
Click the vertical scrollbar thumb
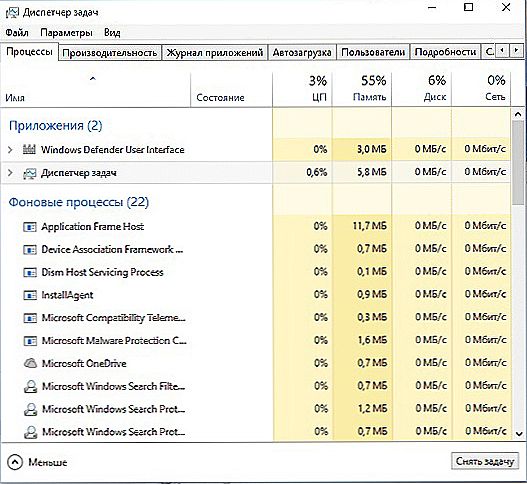click(x=518, y=162)
